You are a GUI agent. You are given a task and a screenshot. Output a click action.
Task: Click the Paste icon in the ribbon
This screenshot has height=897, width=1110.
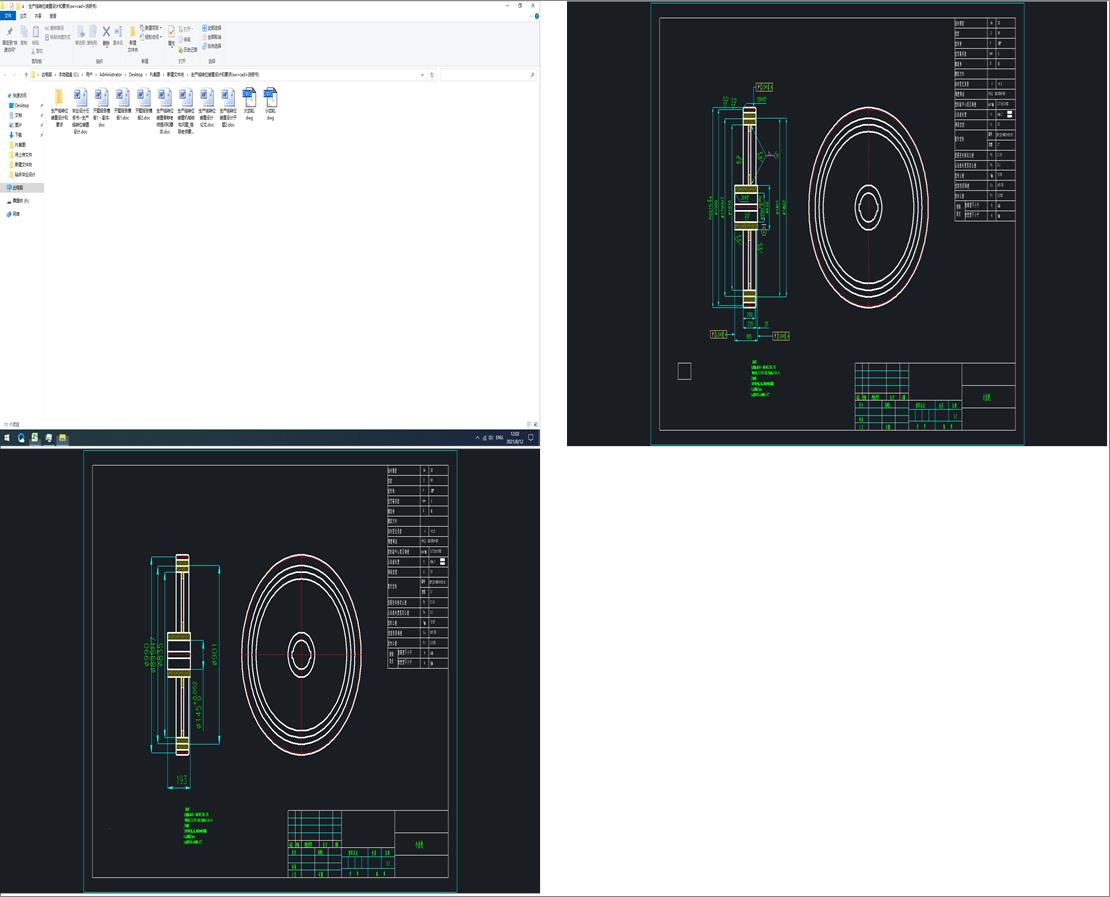35,32
